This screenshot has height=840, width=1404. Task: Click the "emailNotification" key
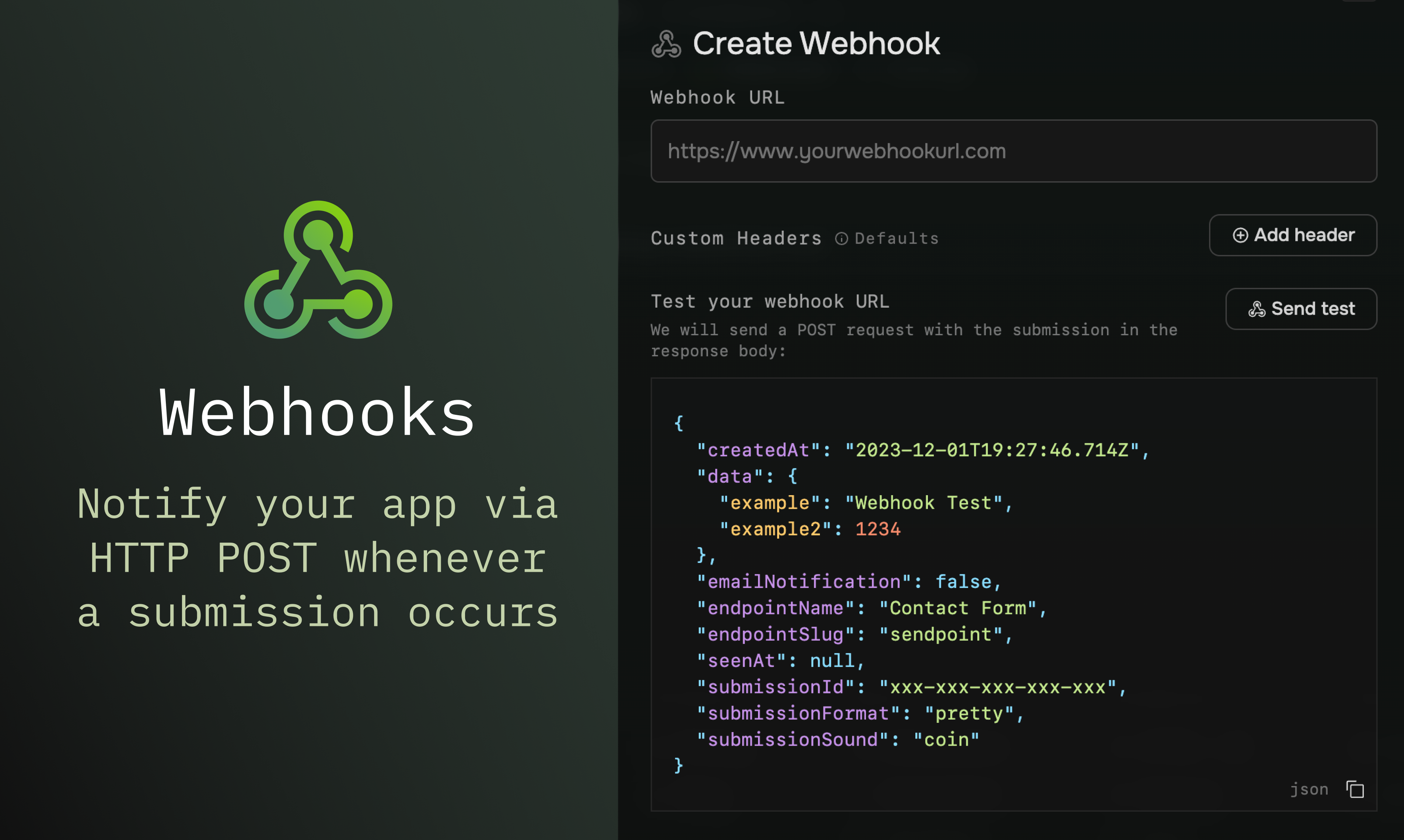pos(804,581)
